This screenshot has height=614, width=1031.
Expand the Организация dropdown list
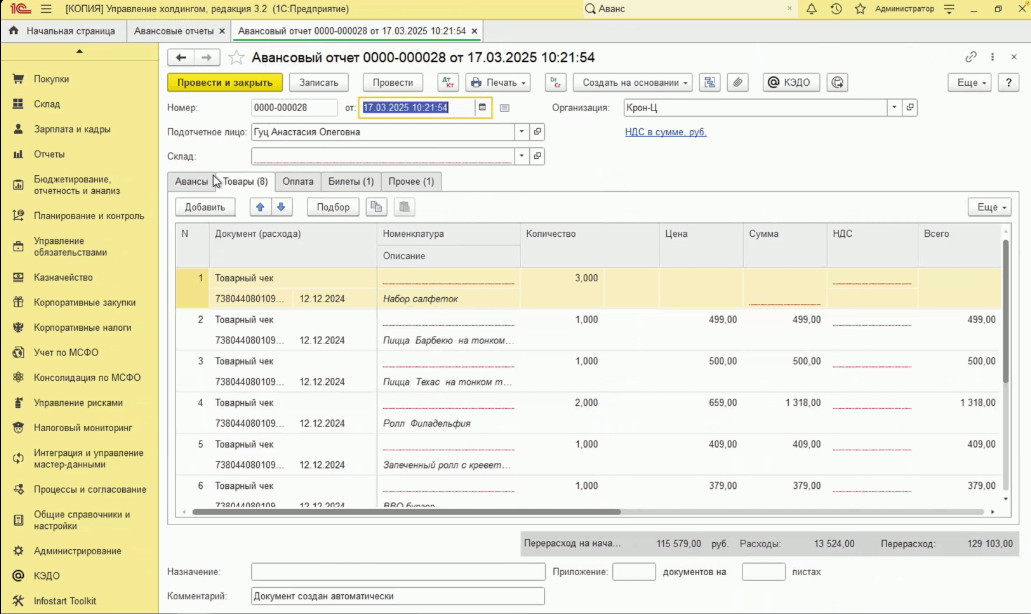click(893, 108)
